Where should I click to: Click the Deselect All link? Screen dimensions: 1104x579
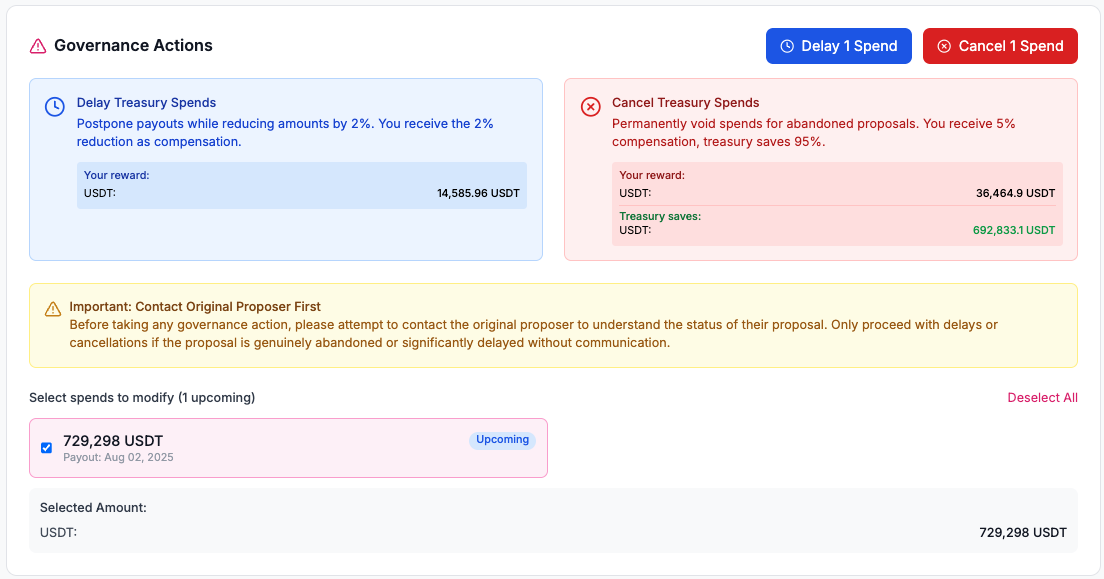1042,398
